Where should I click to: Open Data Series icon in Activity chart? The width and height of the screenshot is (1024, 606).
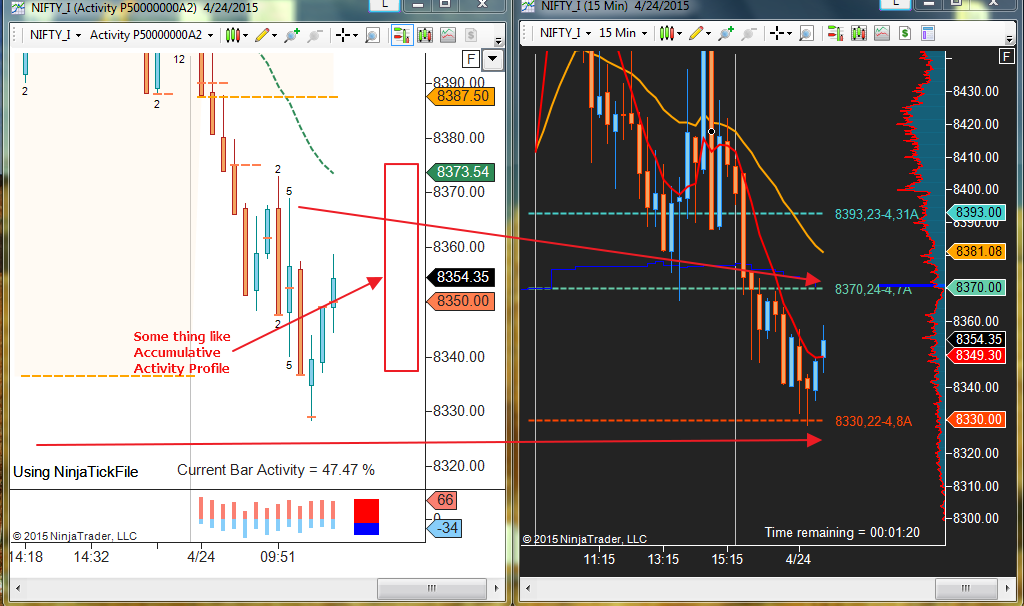(x=425, y=35)
